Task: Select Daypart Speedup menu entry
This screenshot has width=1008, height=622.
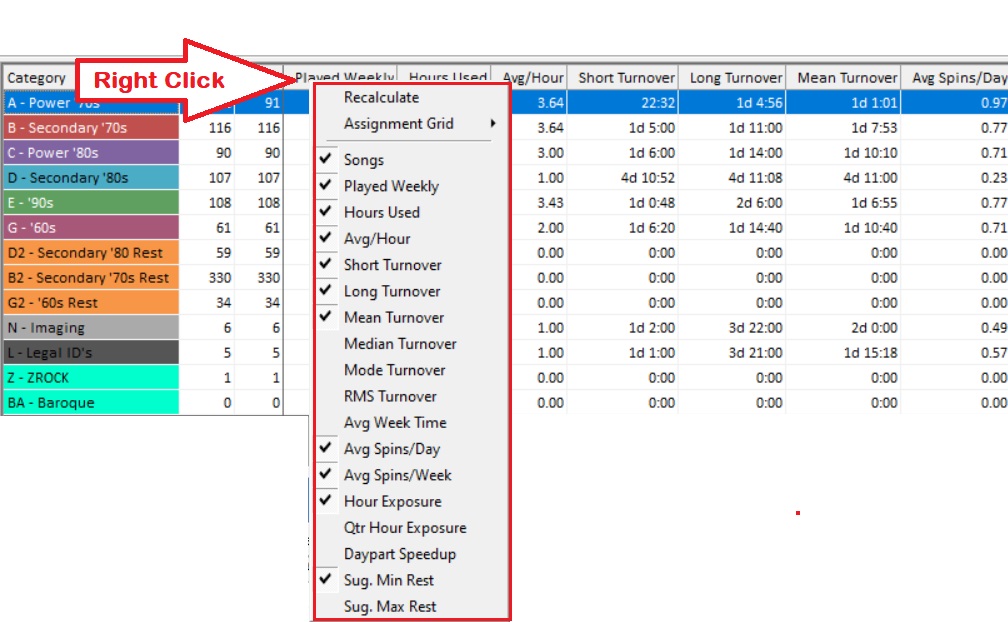Action: [x=400, y=554]
